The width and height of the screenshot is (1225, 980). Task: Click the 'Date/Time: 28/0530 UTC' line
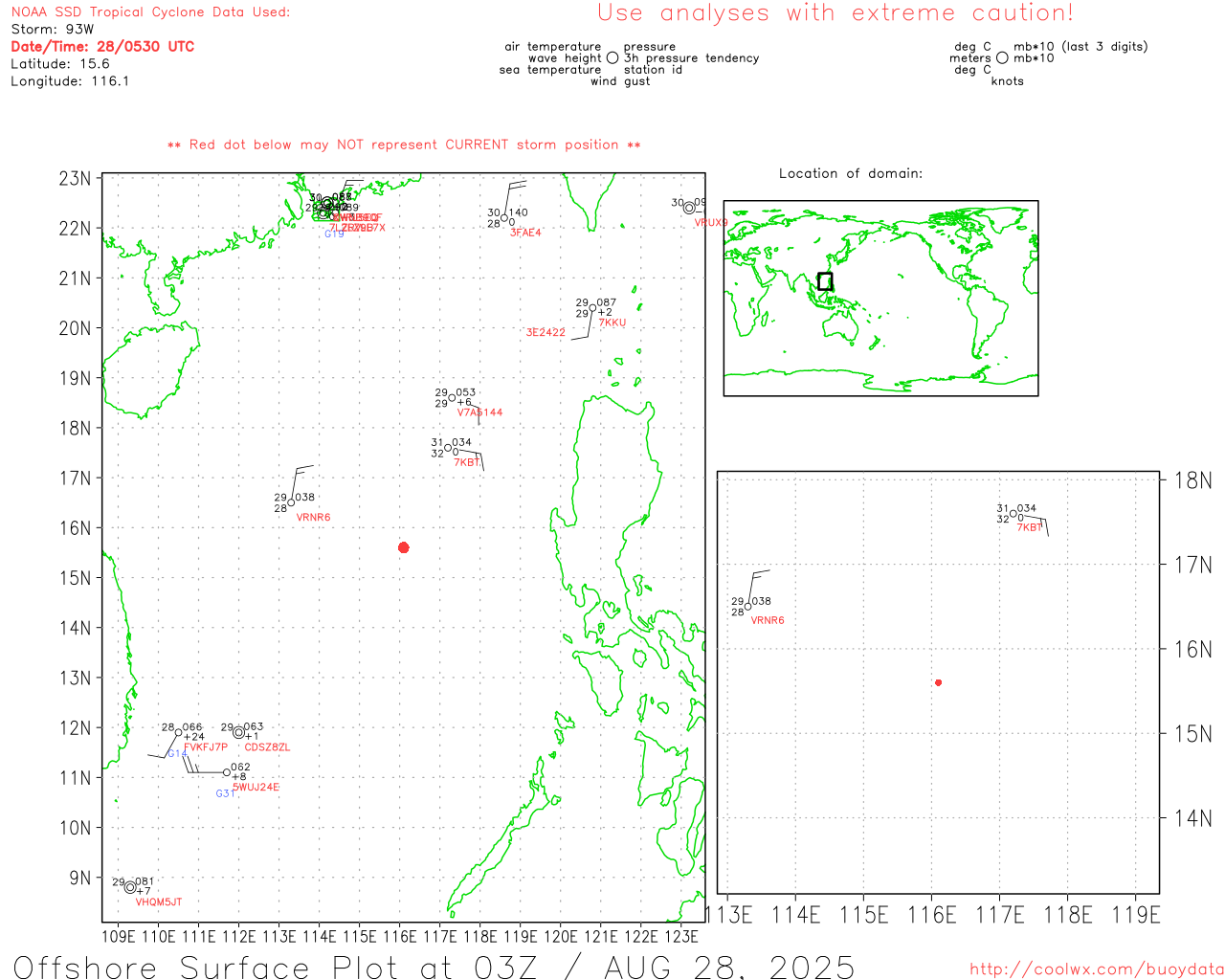click(x=102, y=47)
